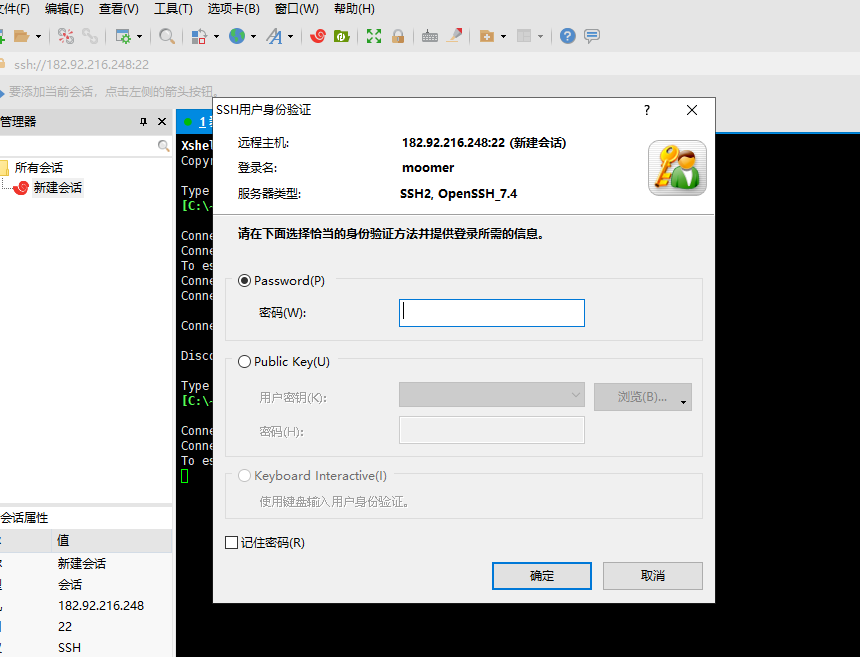Close the SSH用户身份验证 dialog
Viewport: 860px width, 657px height.
click(x=692, y=110)
